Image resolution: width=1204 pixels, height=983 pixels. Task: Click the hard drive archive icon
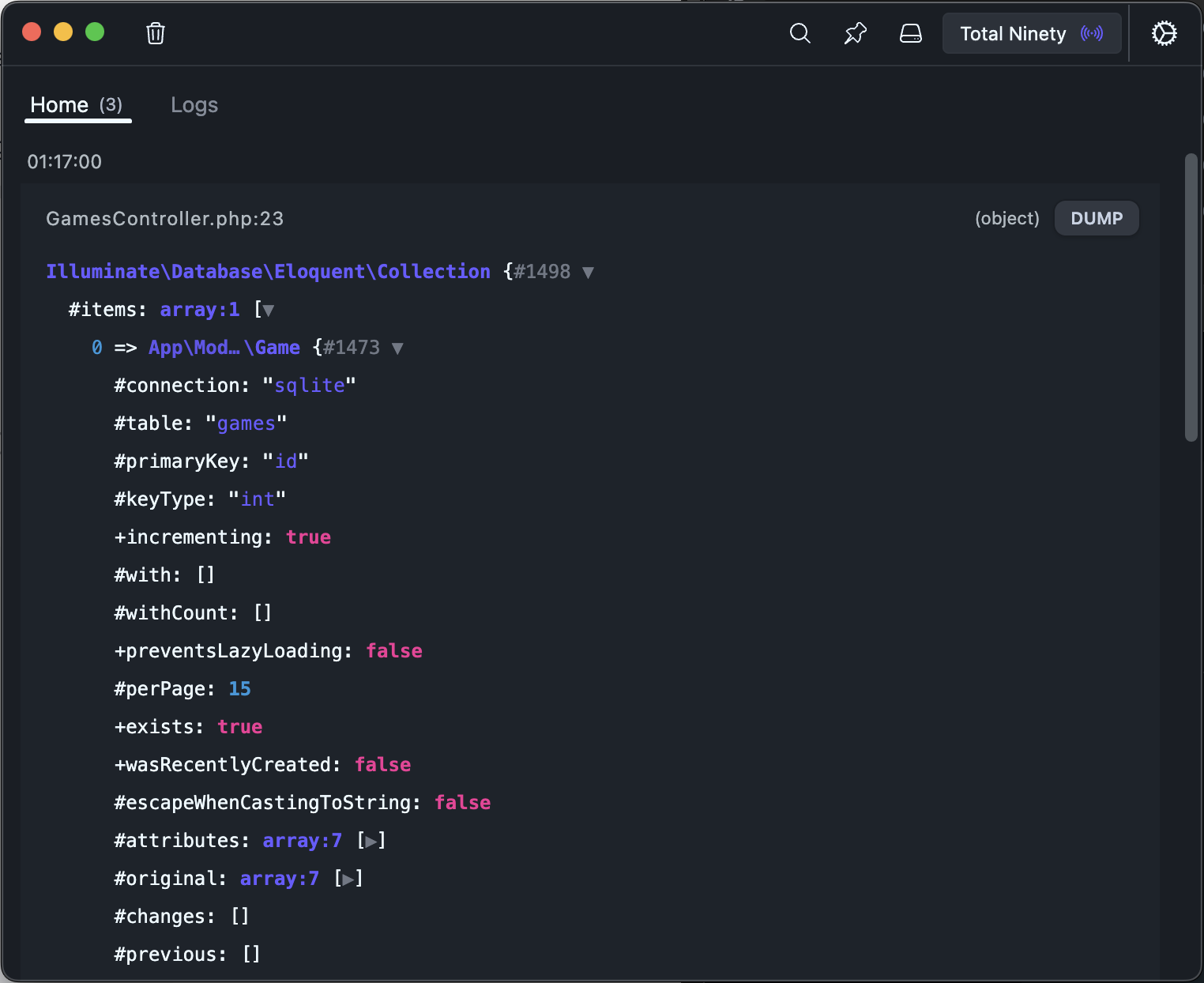(x=910, y=34)
